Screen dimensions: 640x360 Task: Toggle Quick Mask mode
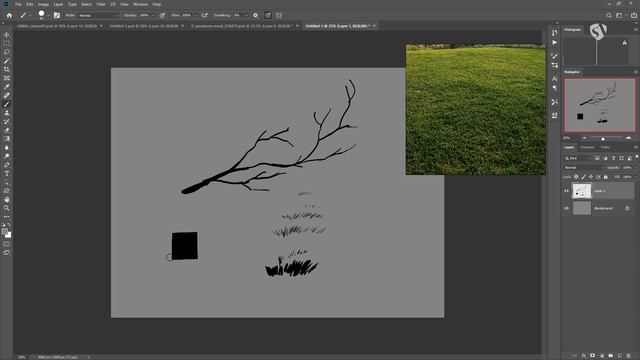point(7,244)
